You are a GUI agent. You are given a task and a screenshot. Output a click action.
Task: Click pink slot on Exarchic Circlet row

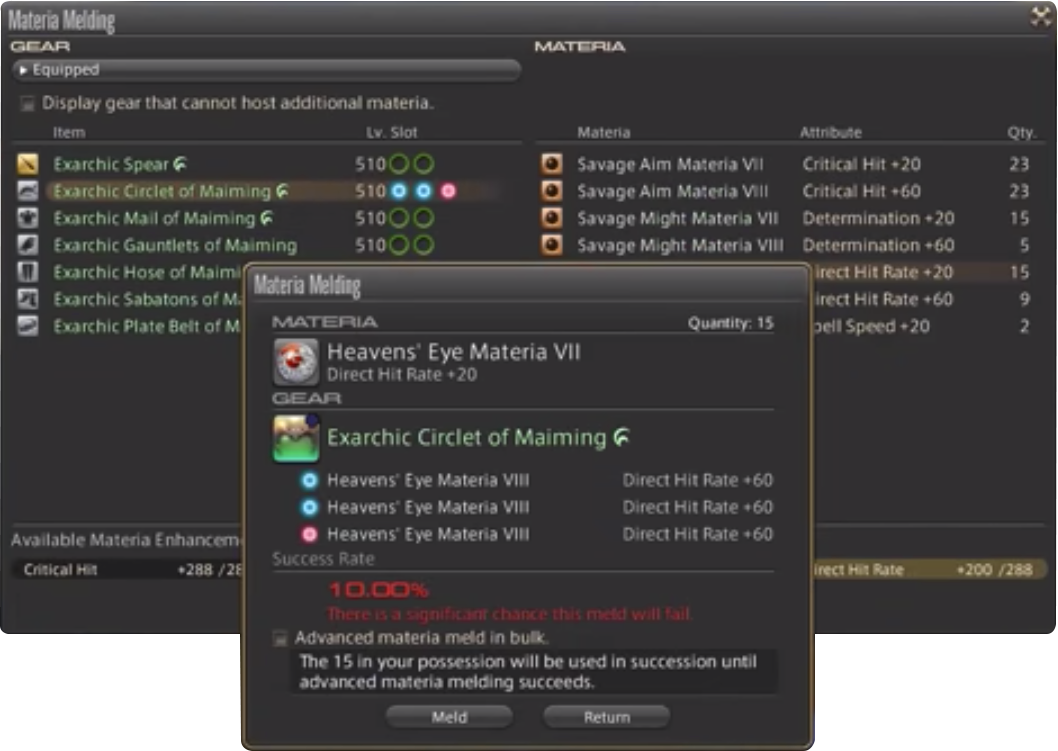point(448,191)
